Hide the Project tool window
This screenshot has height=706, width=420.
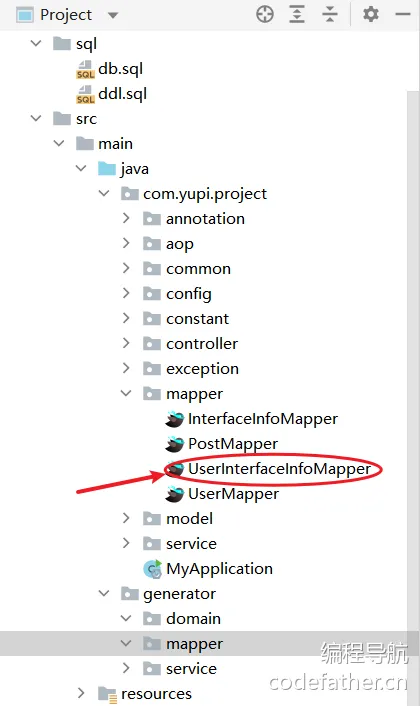click(x=402, y=14)
